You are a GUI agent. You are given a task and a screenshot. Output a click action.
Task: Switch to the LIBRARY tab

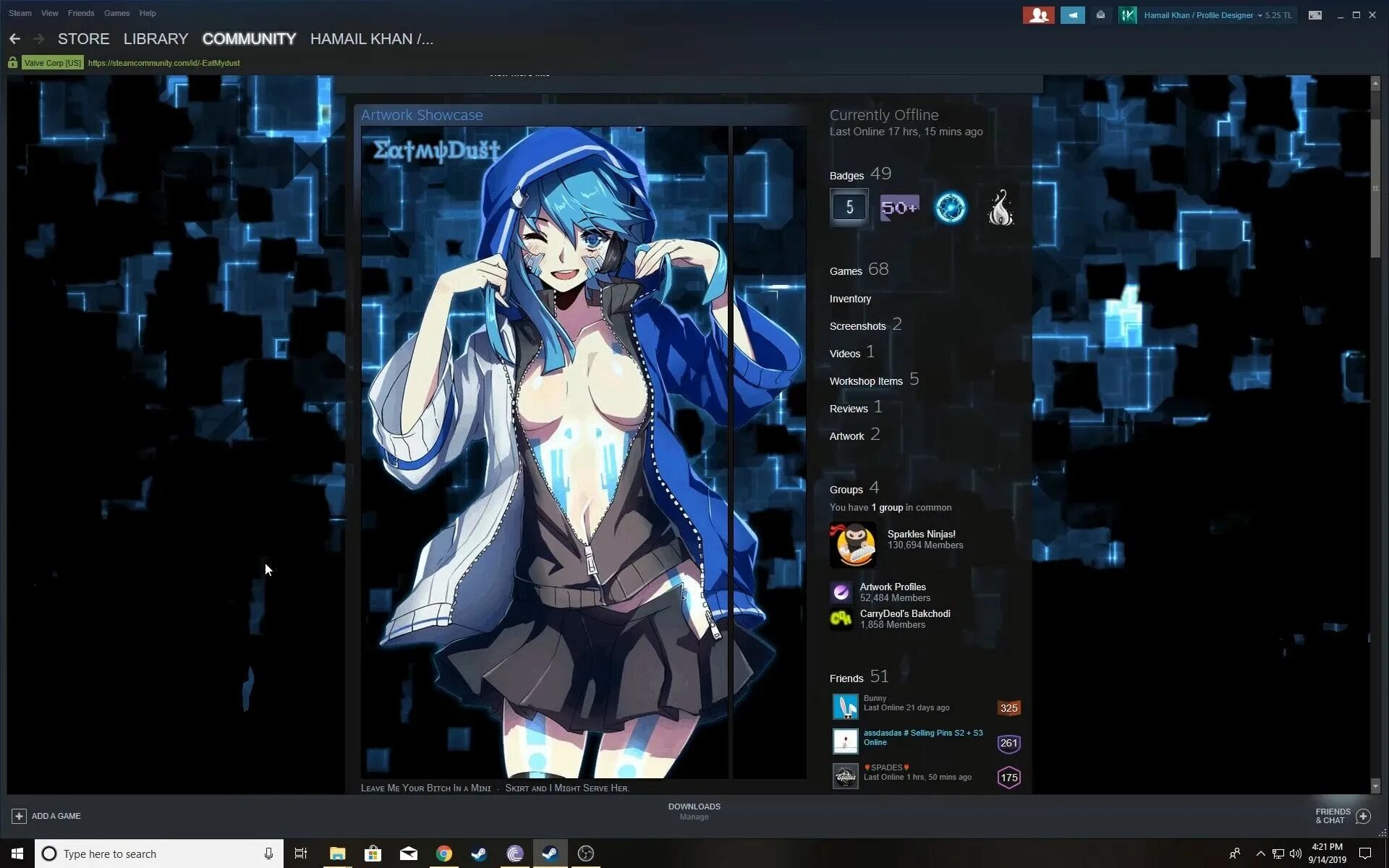pyautogui.click(x=156, y=39)
